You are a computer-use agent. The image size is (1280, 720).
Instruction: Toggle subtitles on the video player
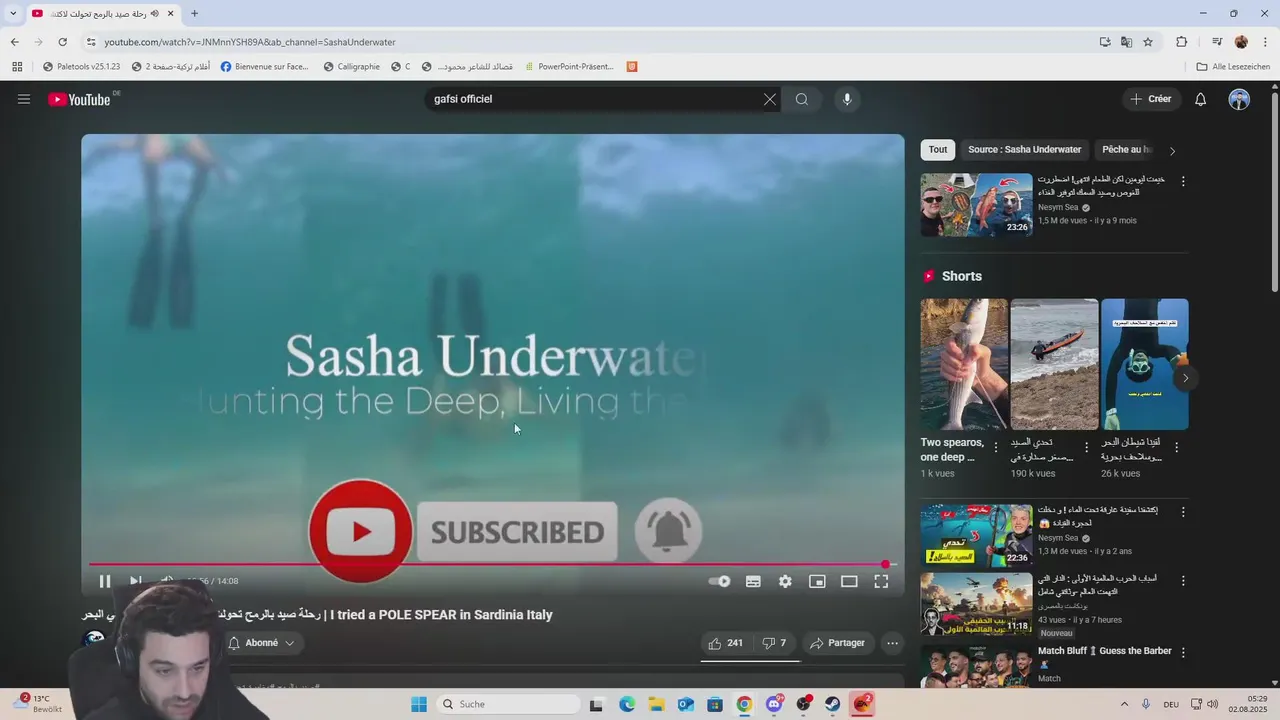point(753,581)
